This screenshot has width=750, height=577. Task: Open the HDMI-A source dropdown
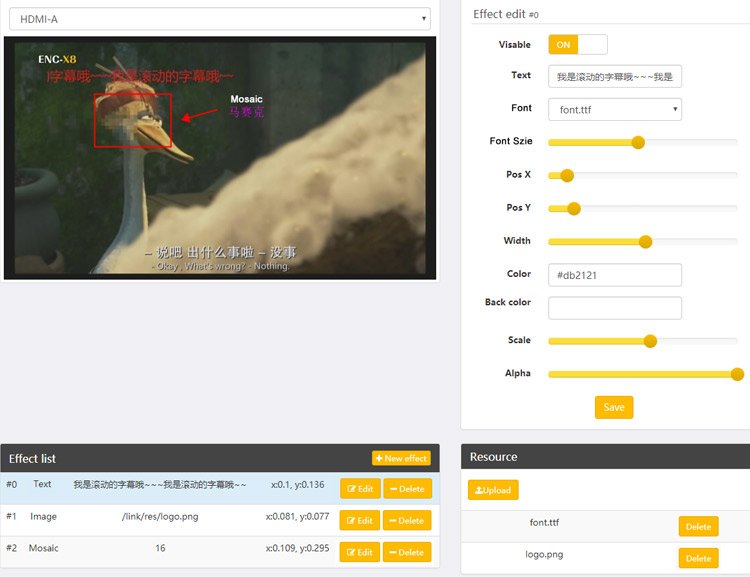(x=220, y=19)
